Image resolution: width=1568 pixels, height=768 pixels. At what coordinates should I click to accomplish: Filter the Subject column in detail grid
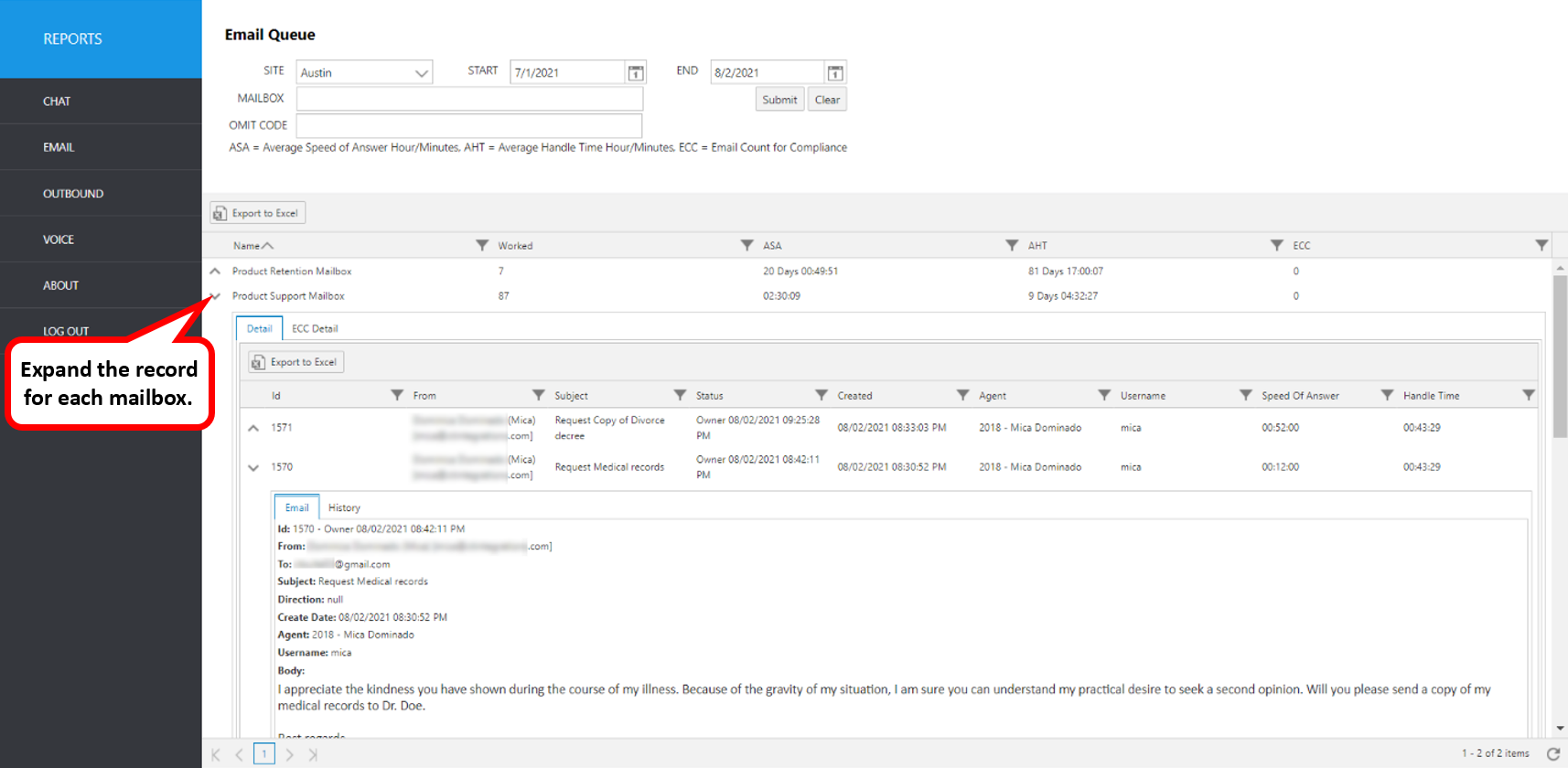[680, 395]
